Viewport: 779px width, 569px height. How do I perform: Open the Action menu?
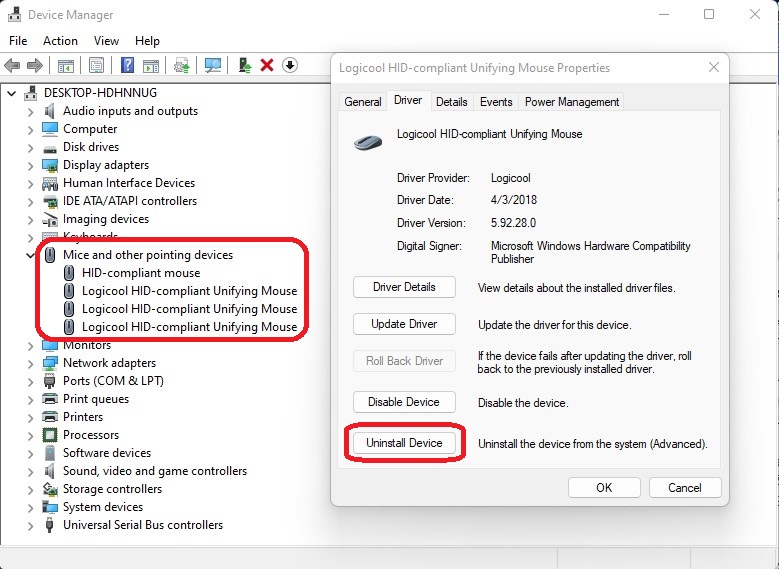point(61,41)
